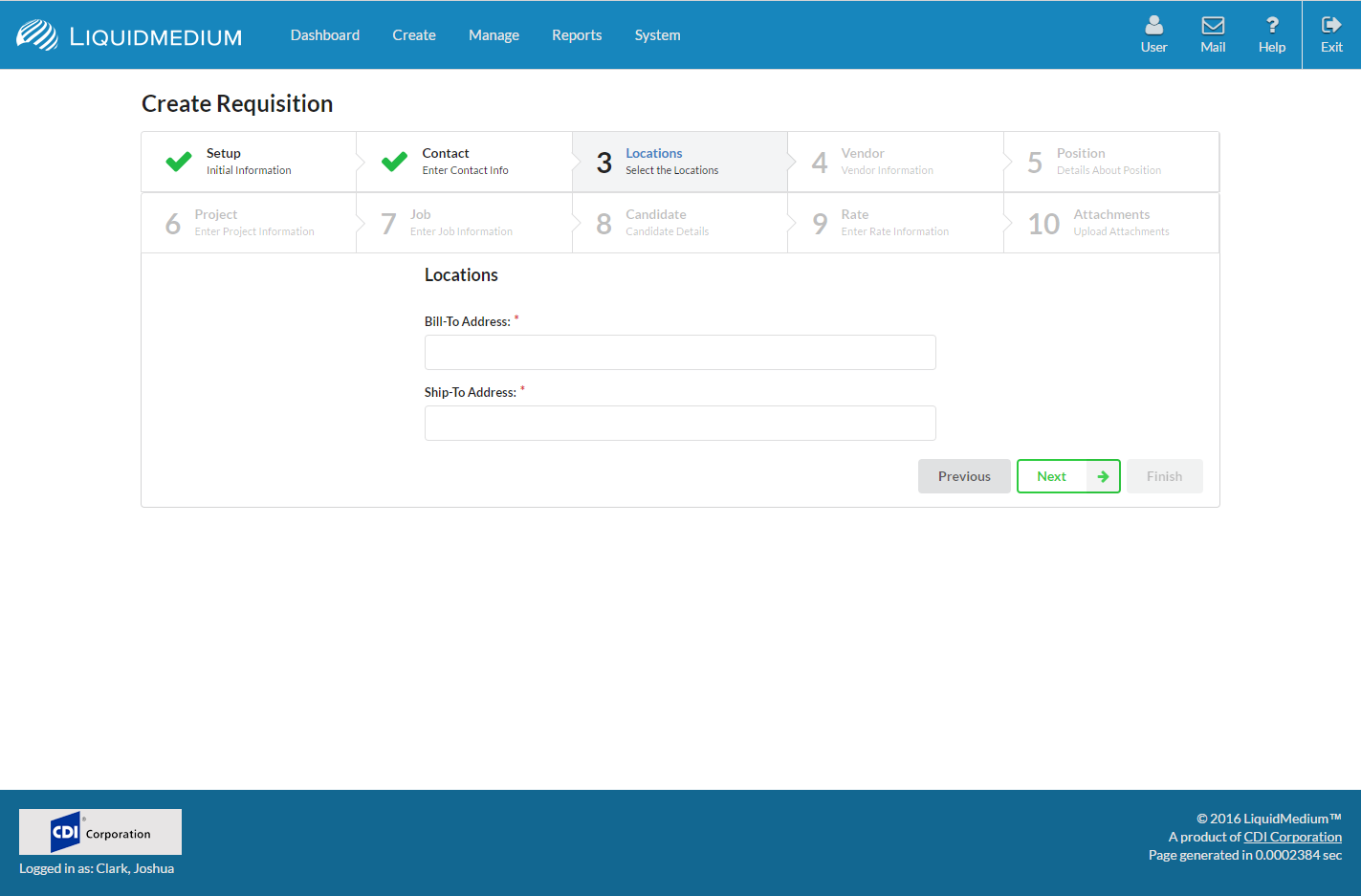Click the green arrow on Next button
This screenshot has height=896, width=1361.
pyautogui.click(x=1103, y=476)
